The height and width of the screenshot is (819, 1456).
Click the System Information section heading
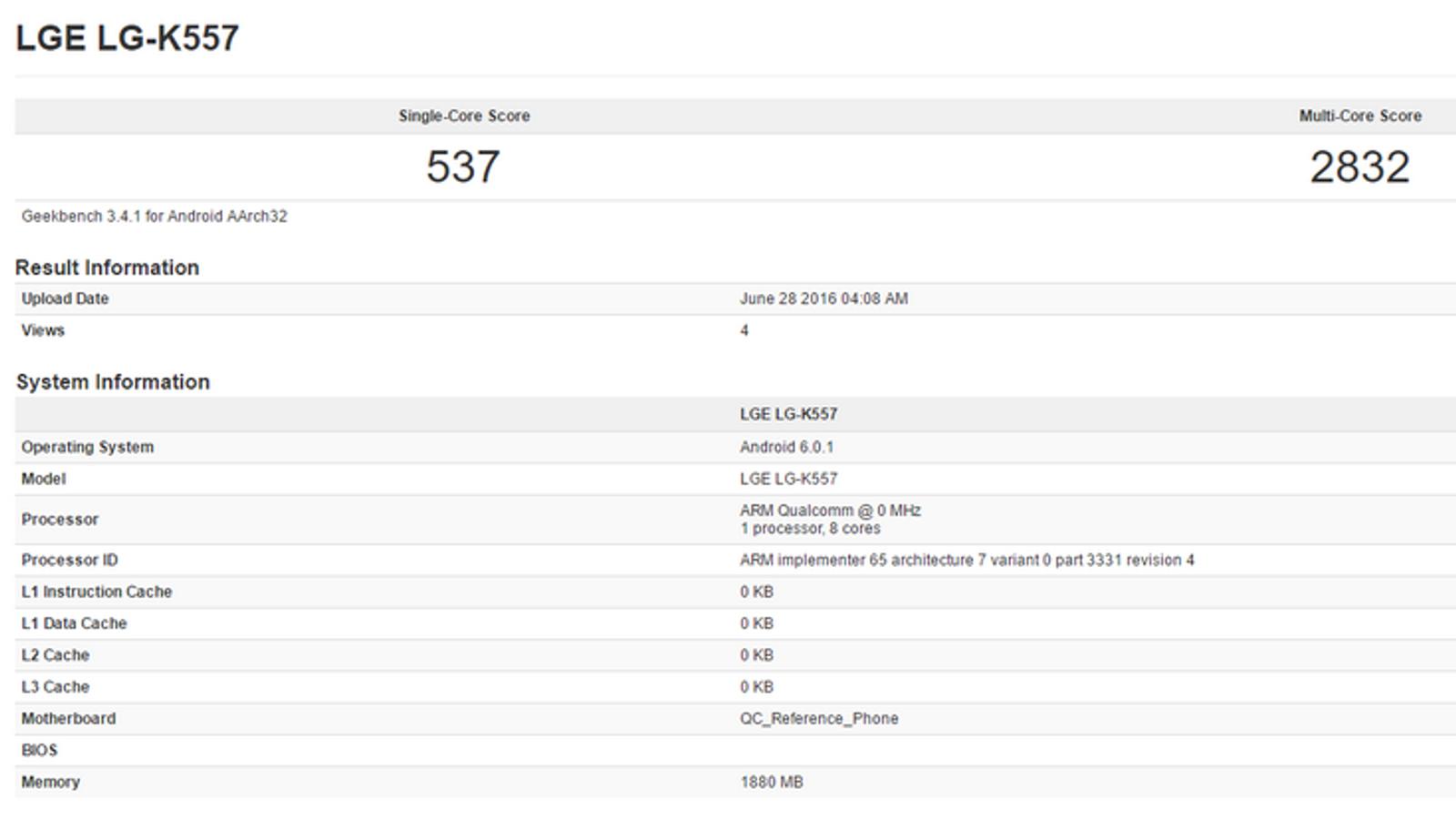click(x=113, y=382)
